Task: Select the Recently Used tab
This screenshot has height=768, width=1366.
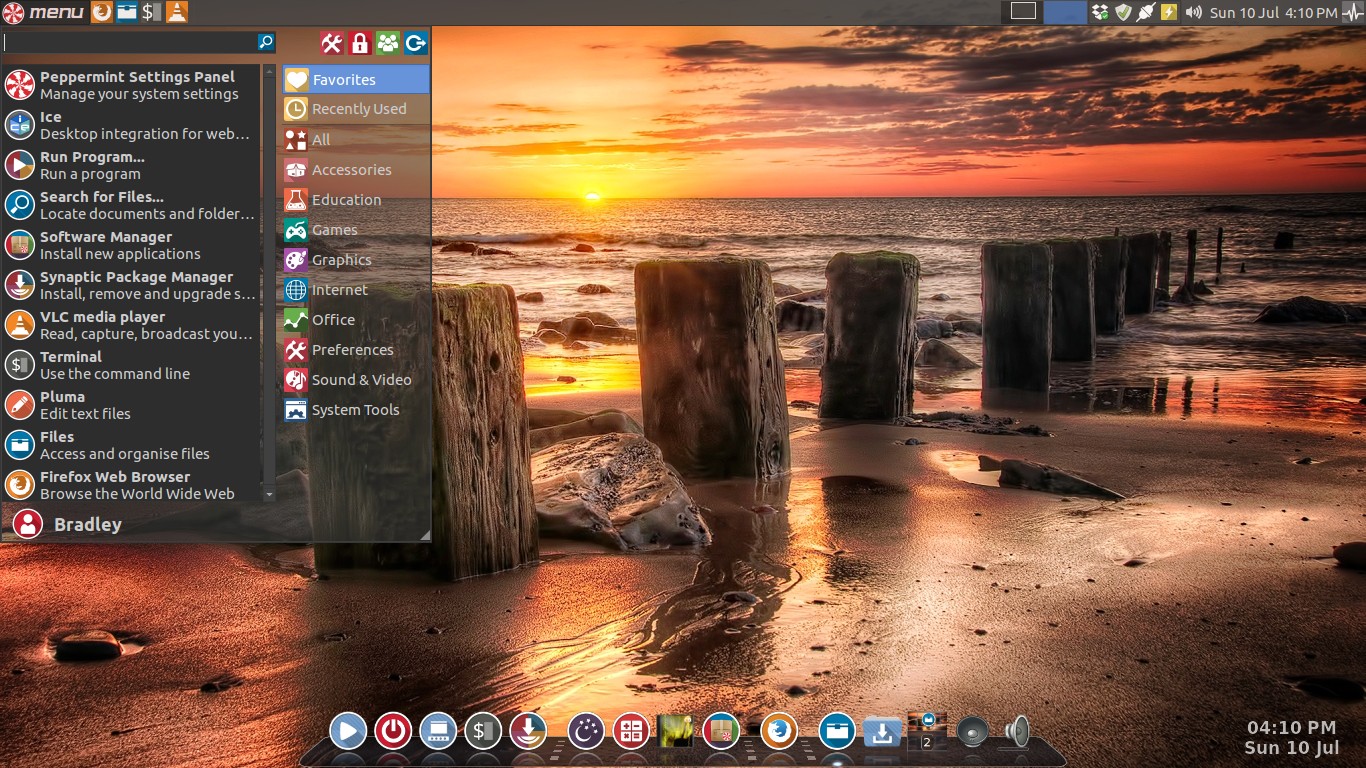Action: click(x=358, y=109)
